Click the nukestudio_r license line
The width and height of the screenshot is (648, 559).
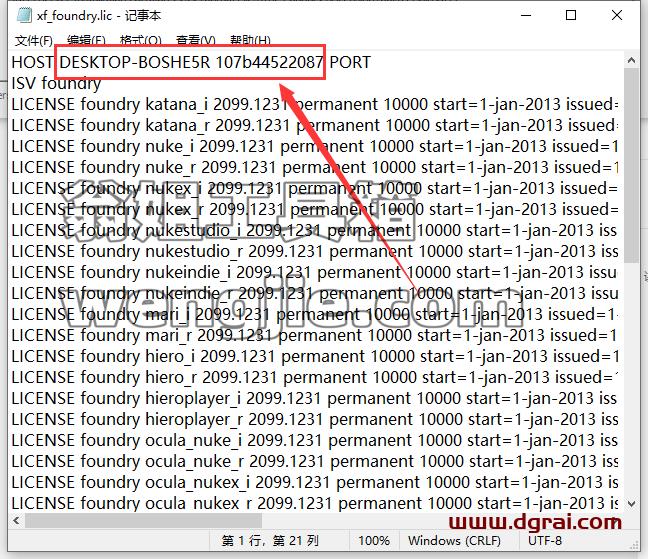coord(315,252)
